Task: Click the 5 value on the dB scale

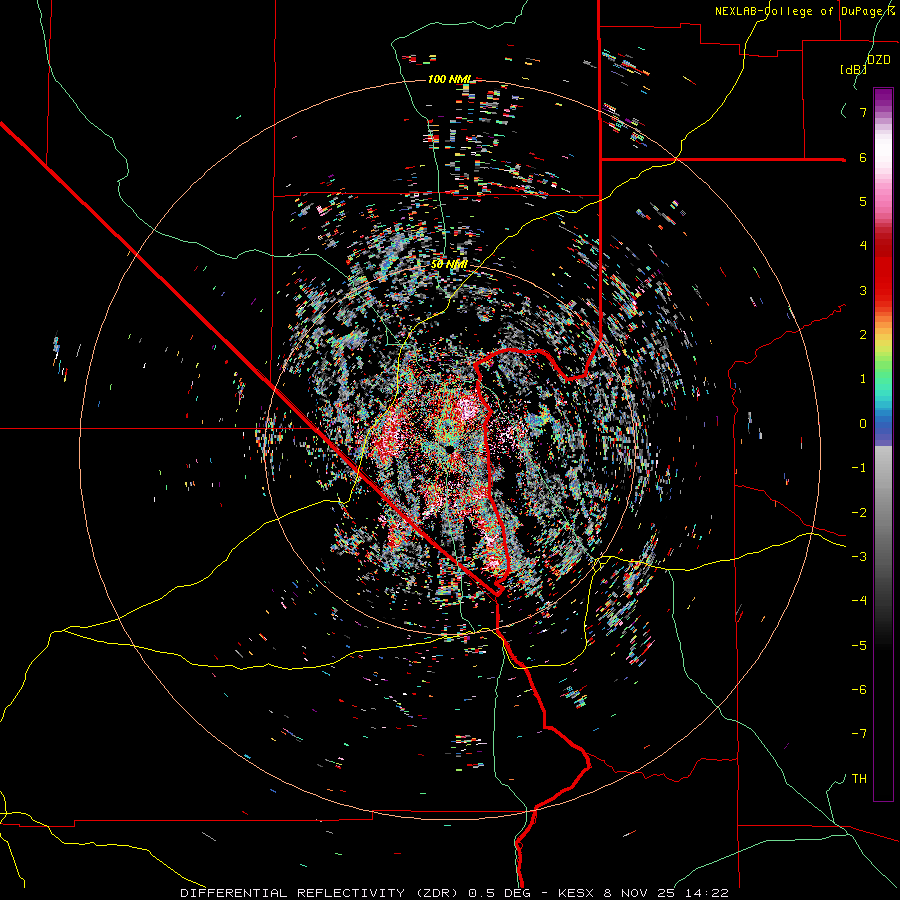Action: pos(863,201)
